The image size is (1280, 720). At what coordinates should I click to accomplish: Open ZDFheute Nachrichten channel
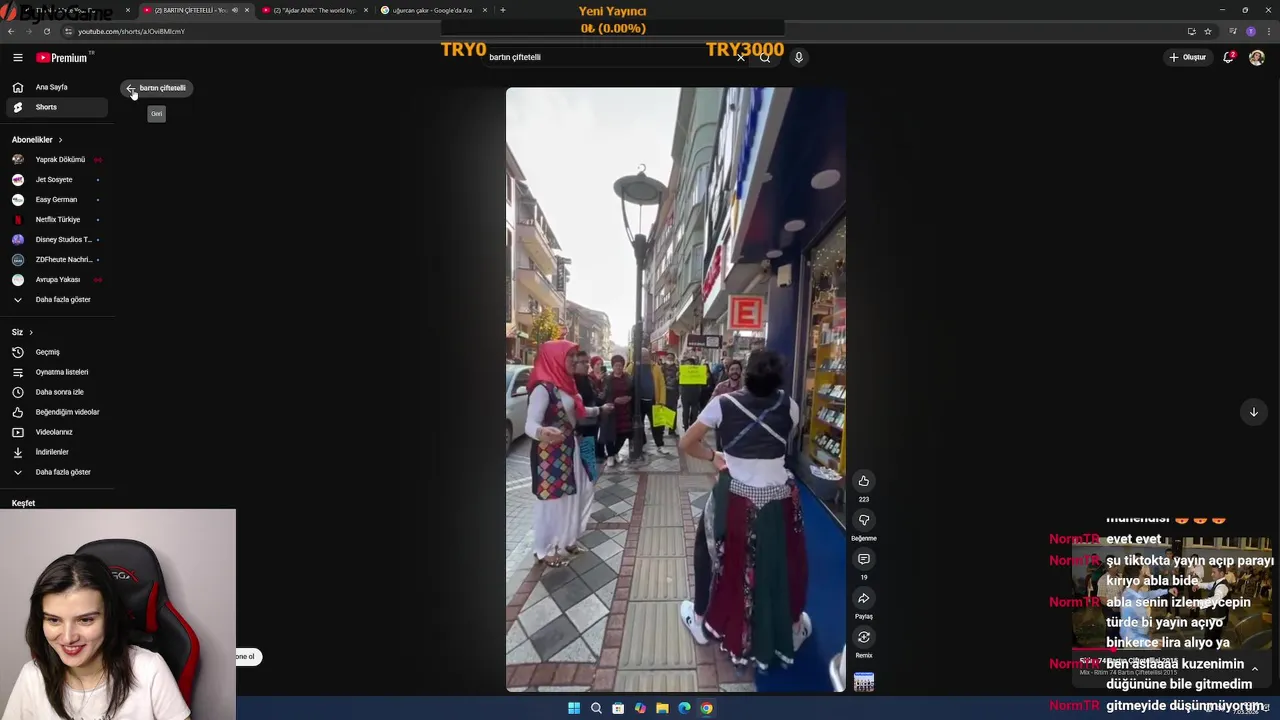56,260
